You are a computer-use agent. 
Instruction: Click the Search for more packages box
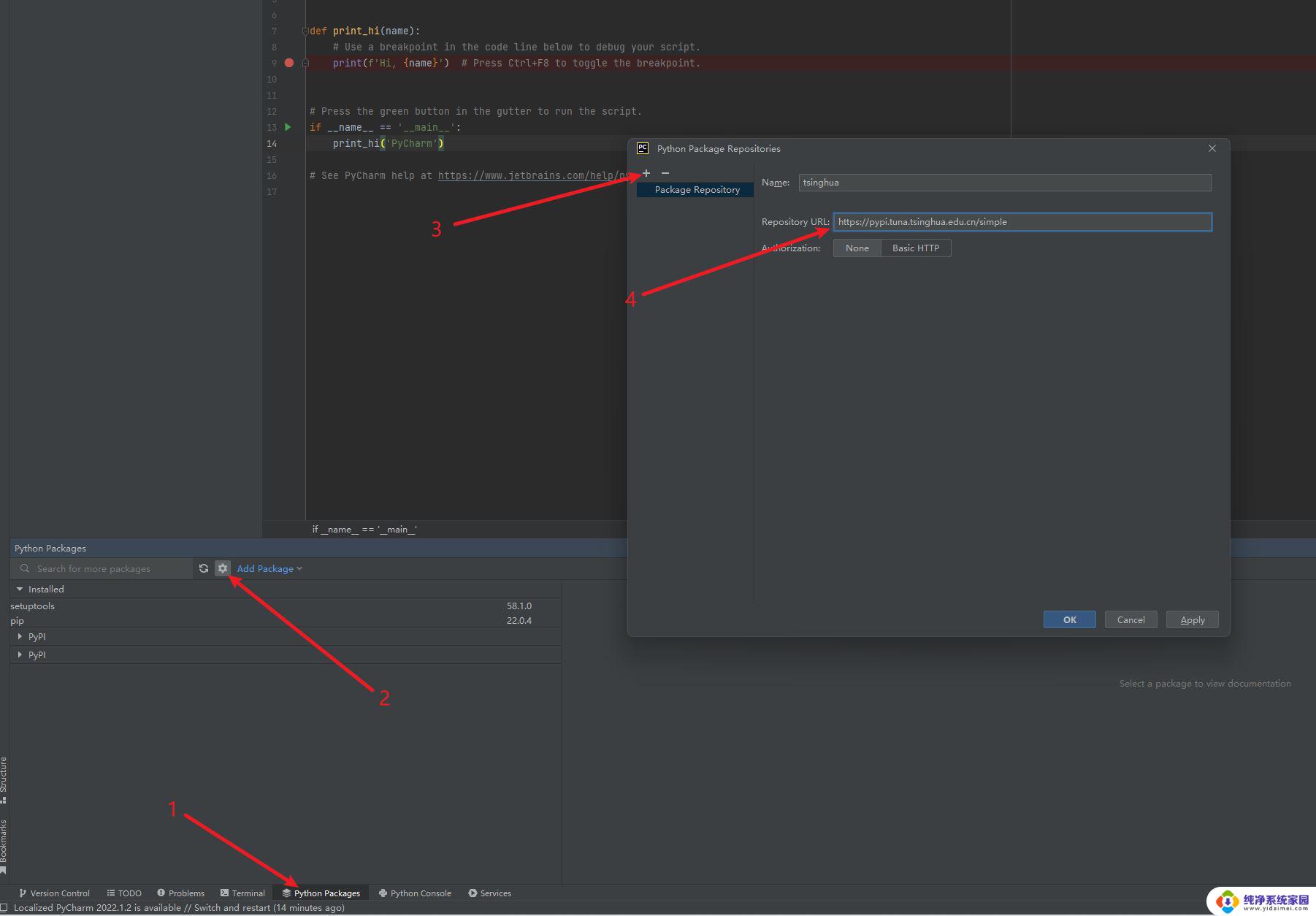[102, 568]
